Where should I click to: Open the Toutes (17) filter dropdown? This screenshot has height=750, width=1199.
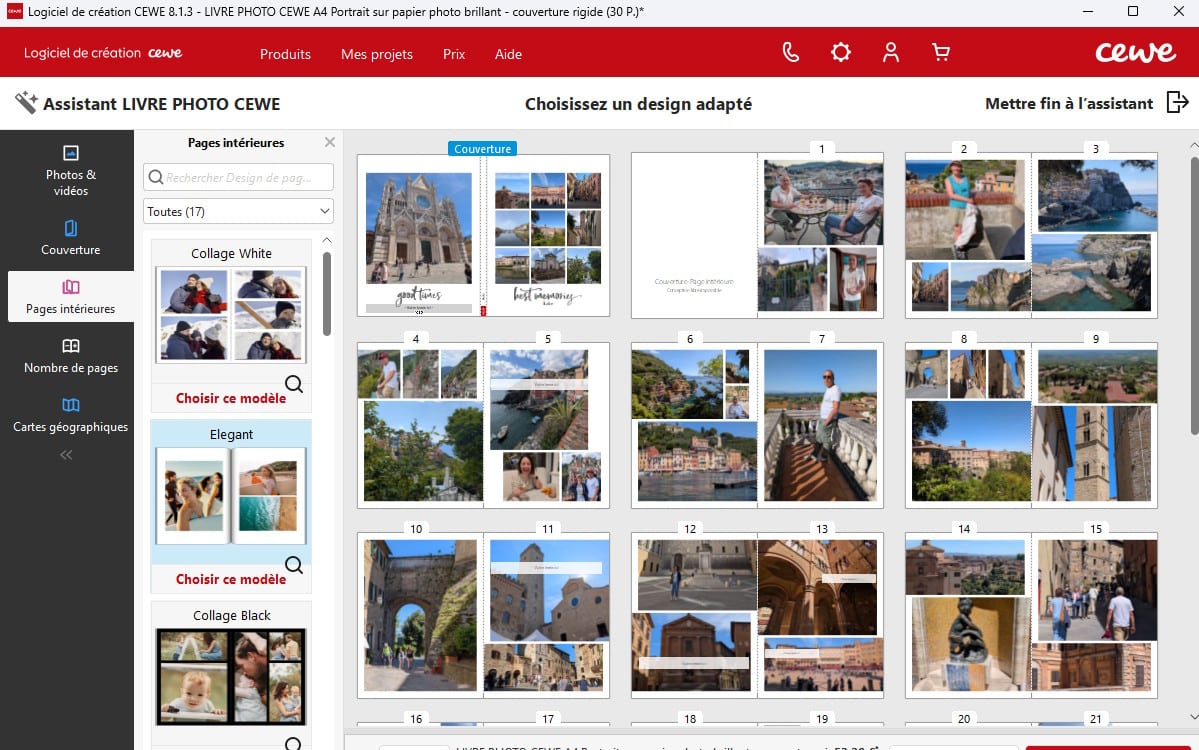coord(239,211)
